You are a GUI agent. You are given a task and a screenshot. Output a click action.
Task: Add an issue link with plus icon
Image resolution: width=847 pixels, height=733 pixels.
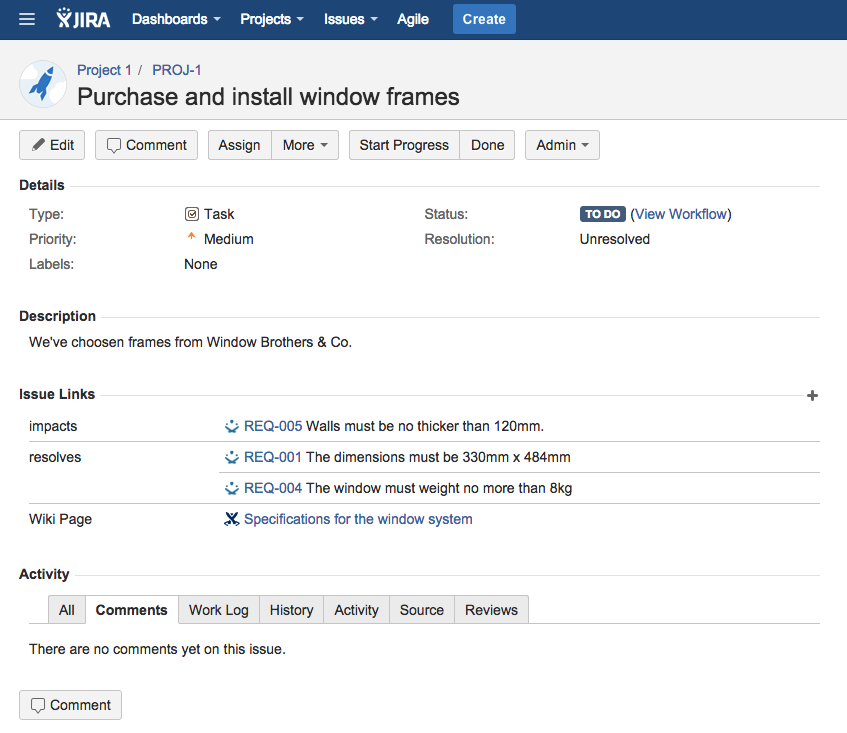coord(812,396)
